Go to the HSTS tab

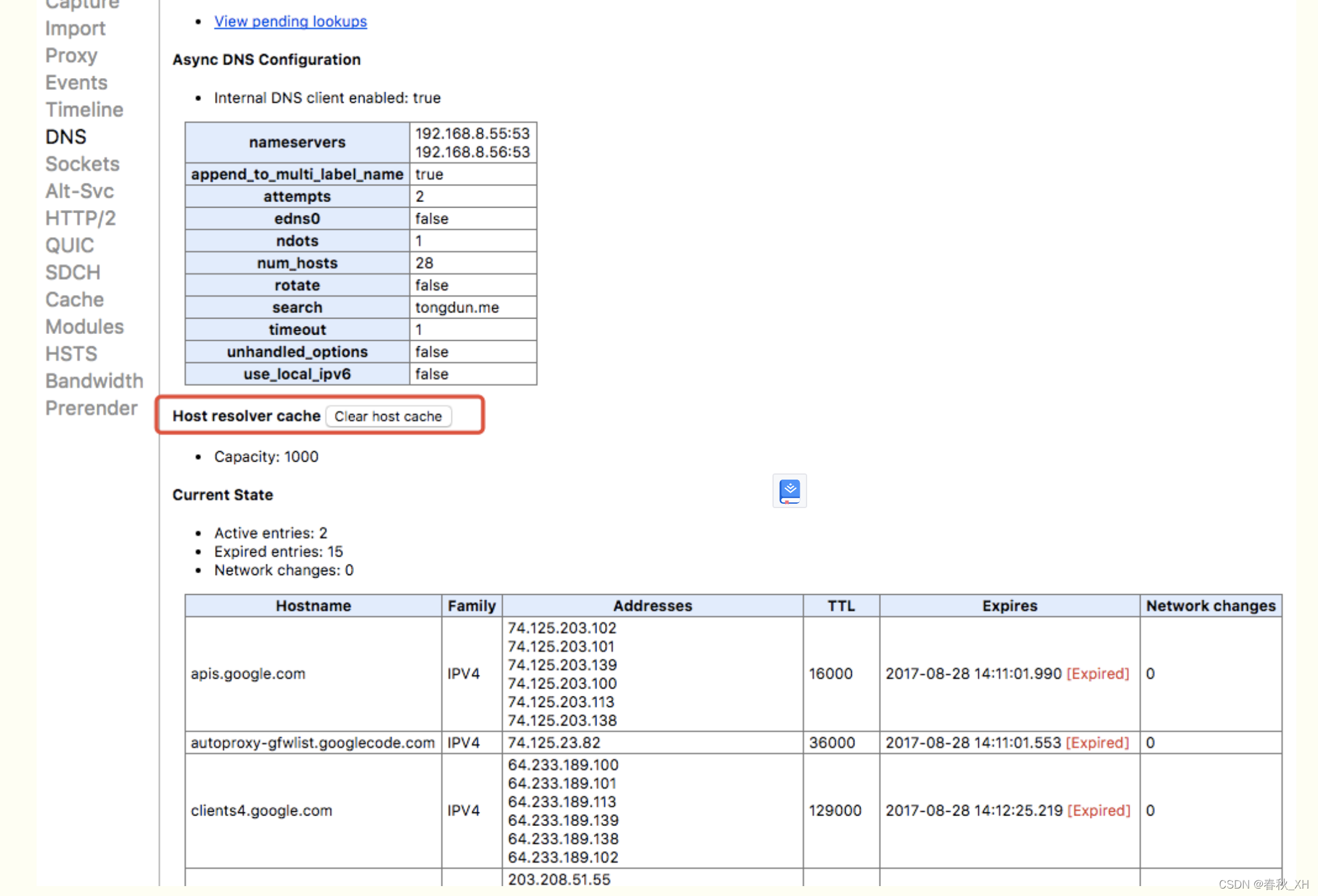(x=71, y=354)
